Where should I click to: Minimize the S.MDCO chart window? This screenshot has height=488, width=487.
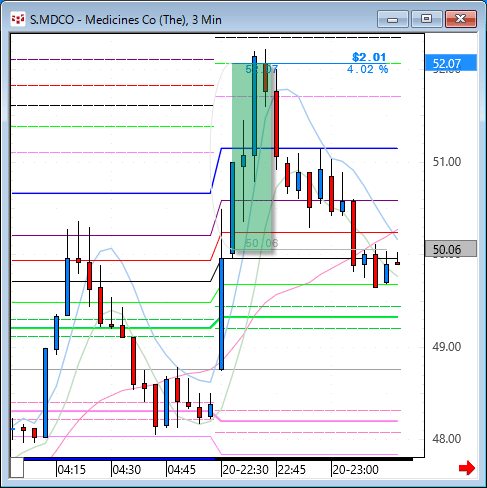(x=393, y=19)
